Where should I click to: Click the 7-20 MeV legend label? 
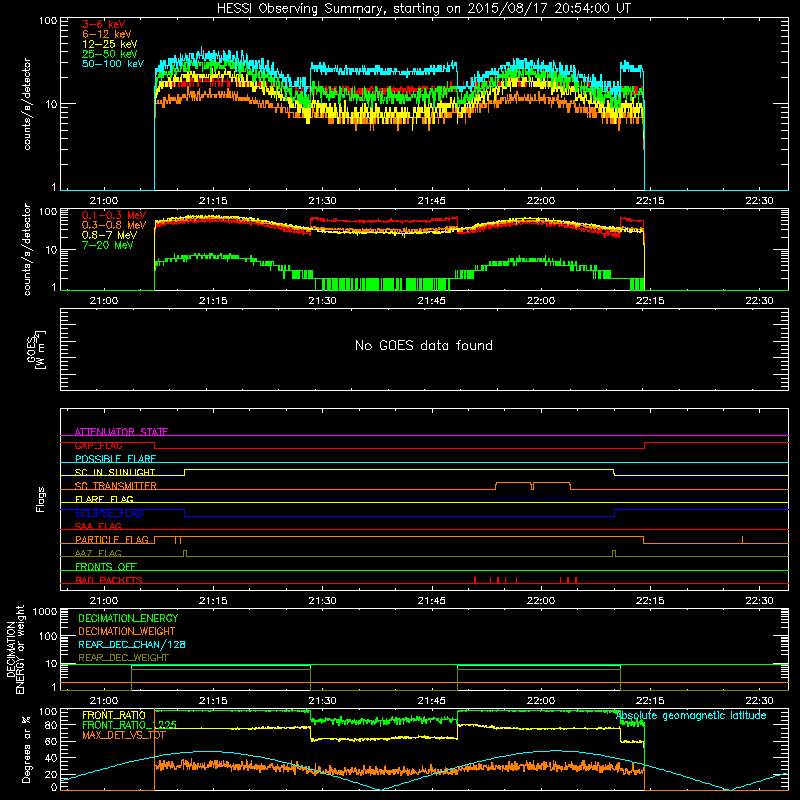[x=108, y=245]
